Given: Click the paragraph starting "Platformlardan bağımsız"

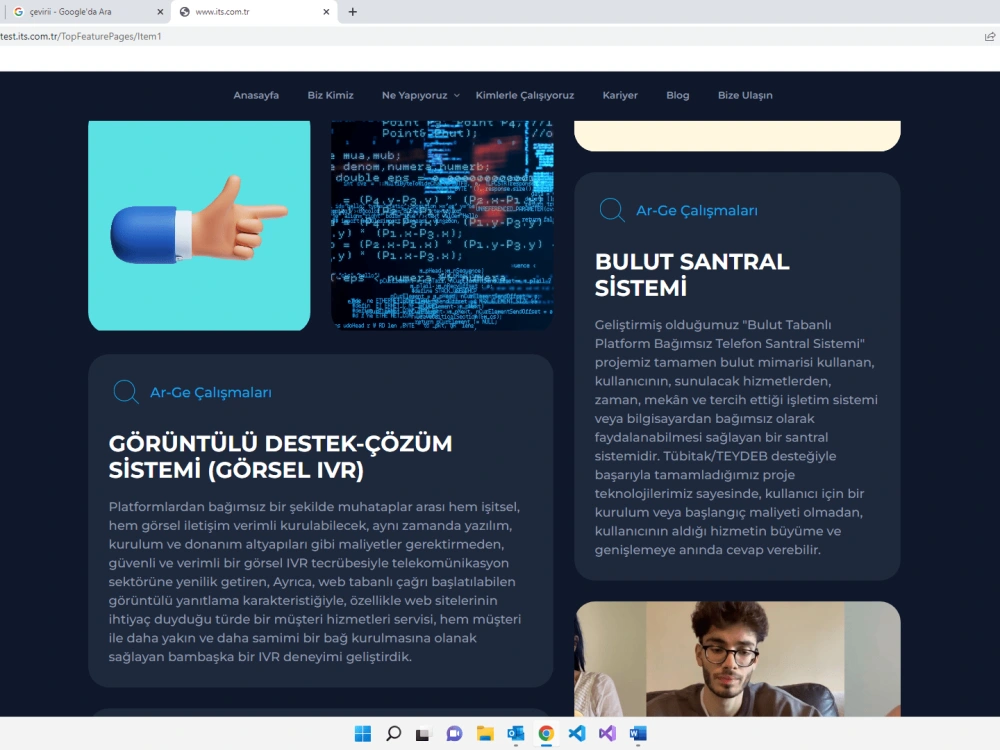Looking at the screenshot, I should pos(315,582).
